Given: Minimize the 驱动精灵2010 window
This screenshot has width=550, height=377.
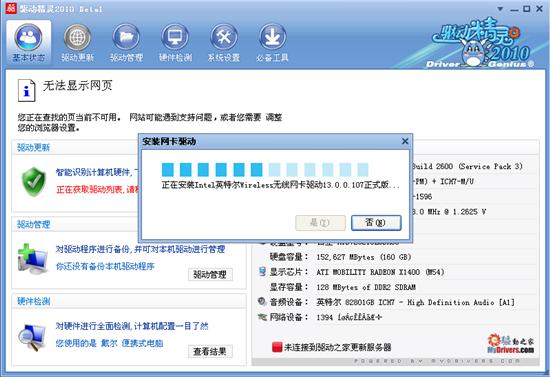Looking at the screenshot, I should point(514,9).
